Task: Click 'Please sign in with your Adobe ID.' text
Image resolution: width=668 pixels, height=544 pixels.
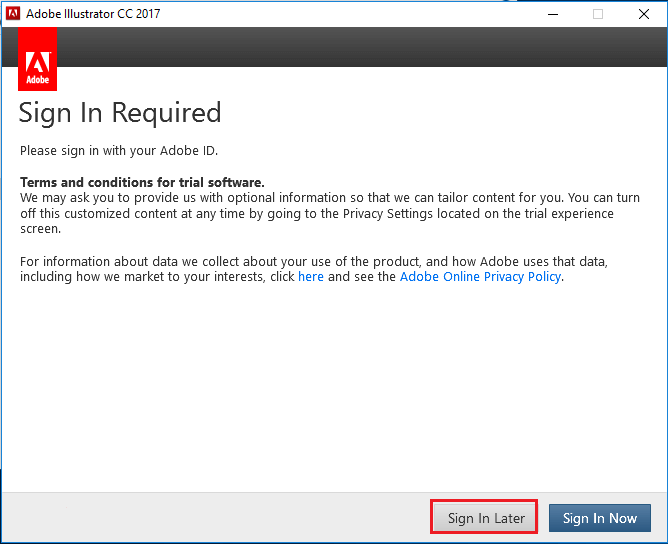Action: 119,151
